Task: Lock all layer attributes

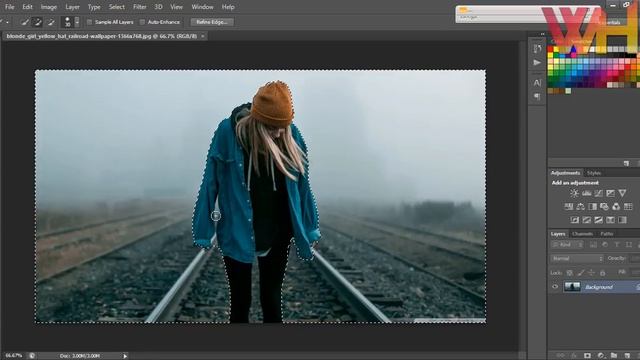Action: point(602,272)
